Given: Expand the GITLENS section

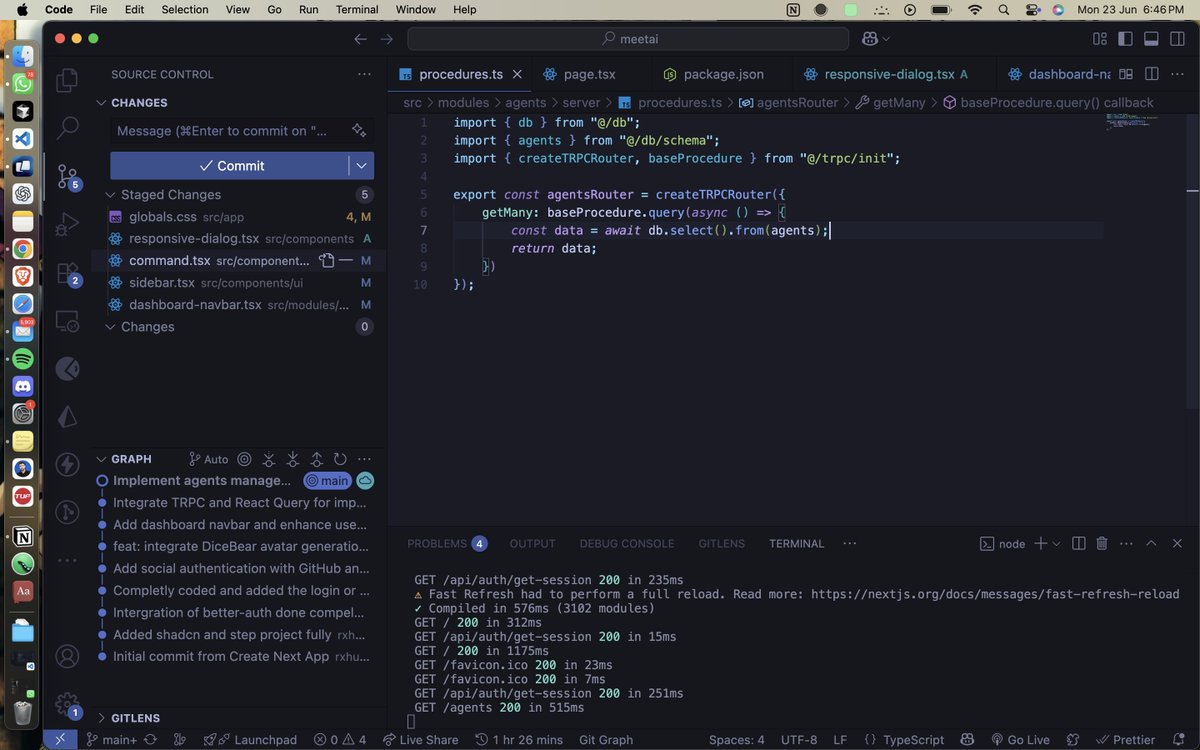Looking at the screenshot, I should 101,718.
